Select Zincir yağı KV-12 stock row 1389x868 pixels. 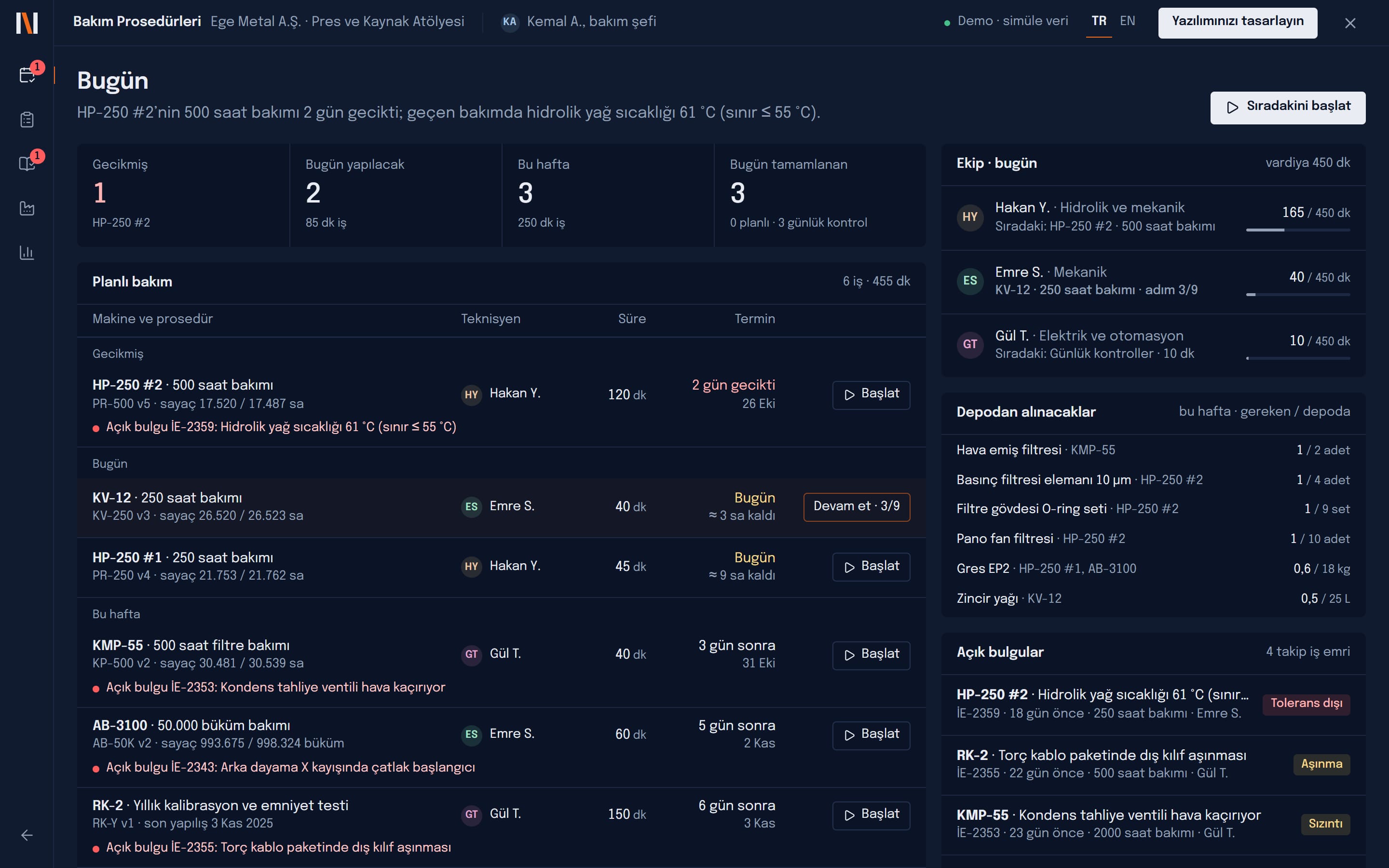(1153, 599)
